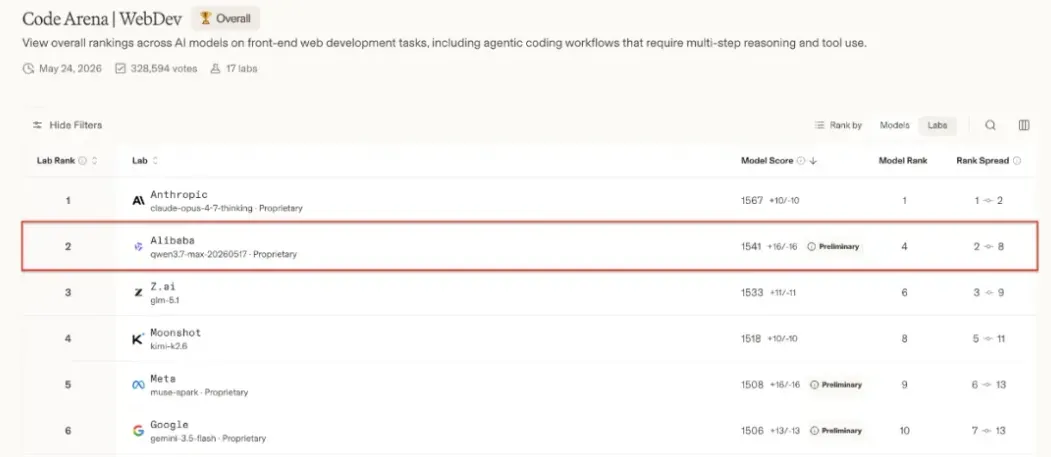Image resolution: width=1051 pixels, height=457 pixels.
Task: Click Alibaba's rank spread 2 to 8
Action: tap(989, 247)
